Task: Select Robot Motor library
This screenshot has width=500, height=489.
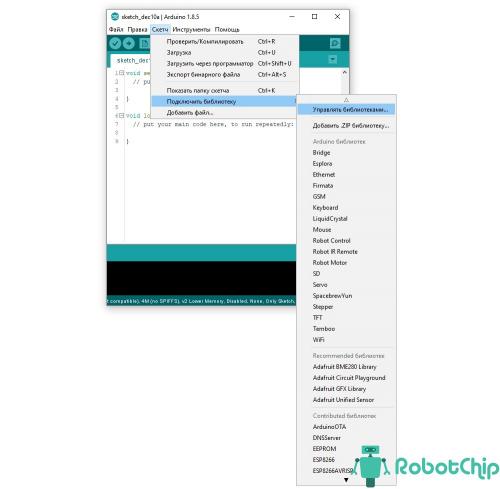Action: tap(346, 263)
